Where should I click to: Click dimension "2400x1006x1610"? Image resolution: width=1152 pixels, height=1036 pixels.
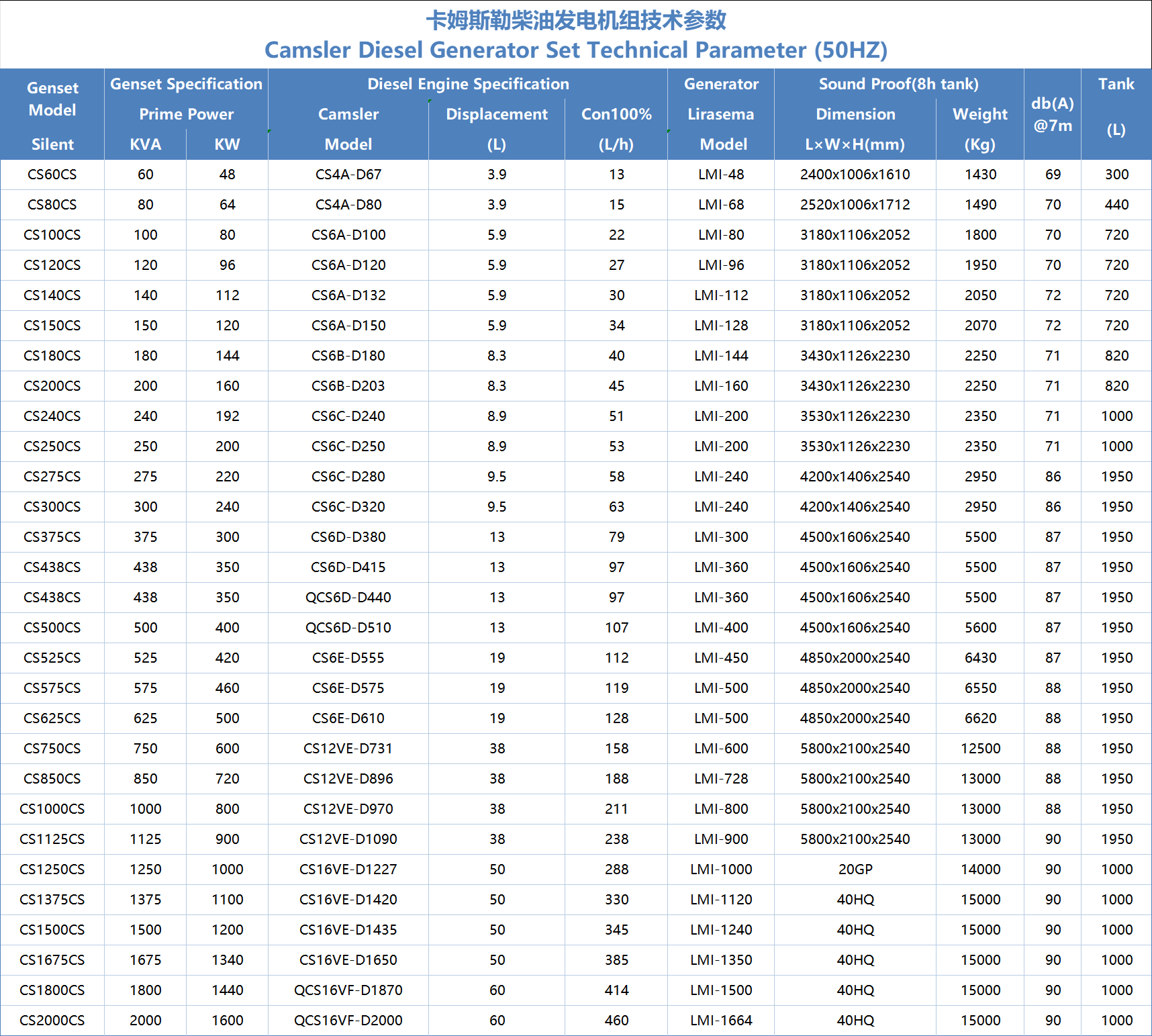coord(855,175)
